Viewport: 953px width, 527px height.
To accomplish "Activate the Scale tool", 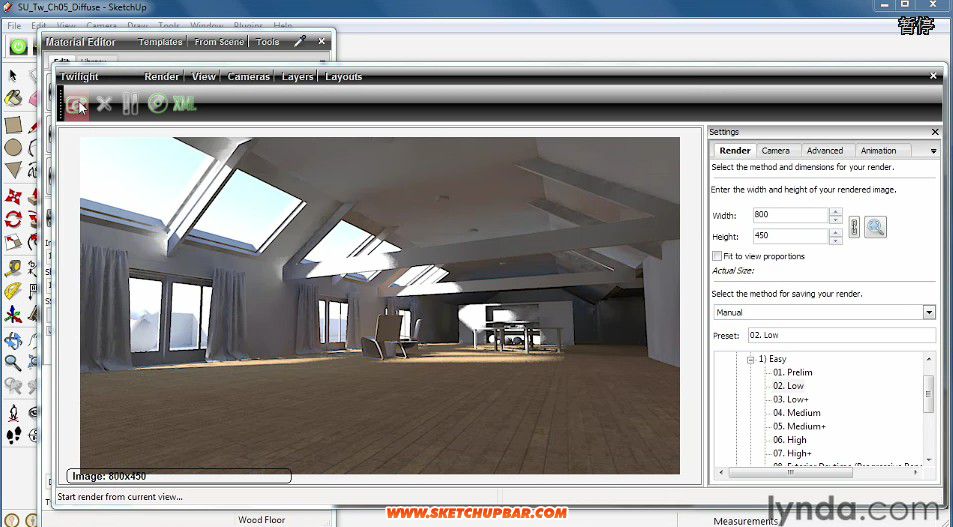I will [x=13, y=242].
